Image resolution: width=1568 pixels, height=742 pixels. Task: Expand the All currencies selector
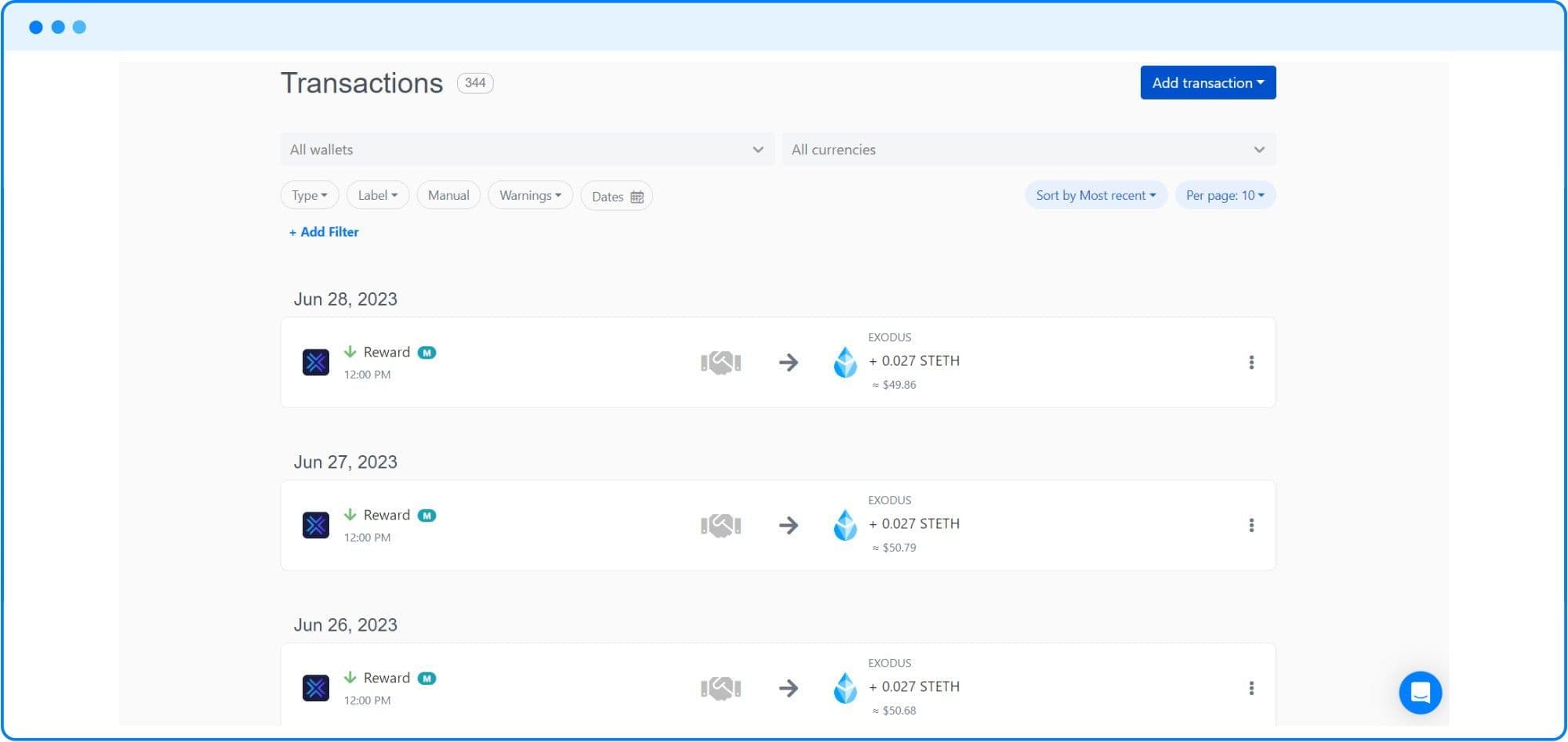[1029, 150]
